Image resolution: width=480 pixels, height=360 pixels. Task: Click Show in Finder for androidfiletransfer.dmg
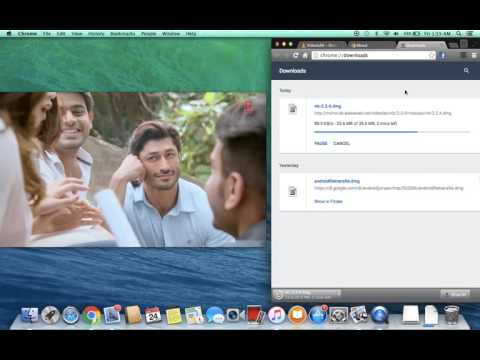pos(328,201)
